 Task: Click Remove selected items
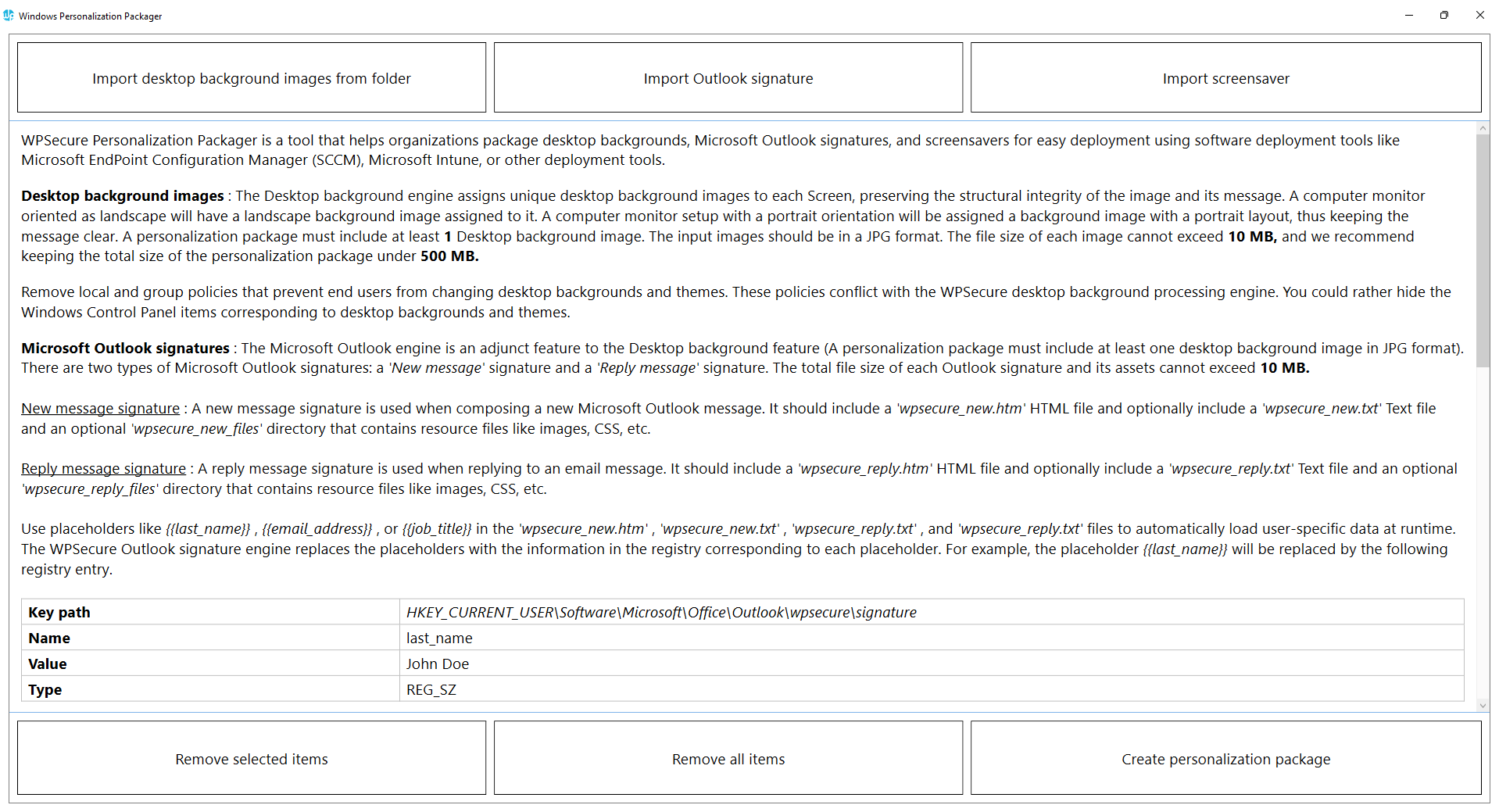pos(252,758)
